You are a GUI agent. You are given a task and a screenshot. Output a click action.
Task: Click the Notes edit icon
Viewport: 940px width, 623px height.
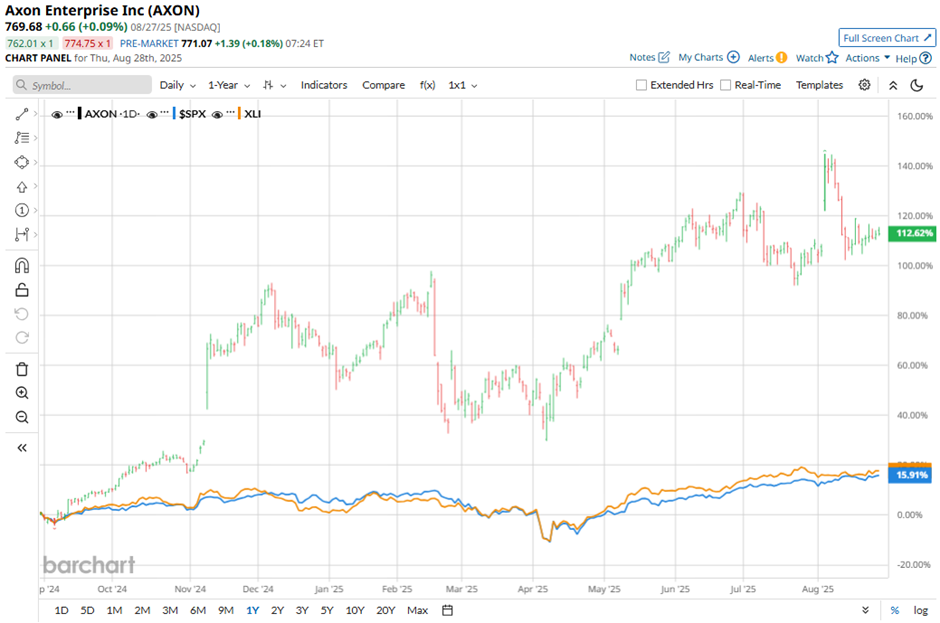click(x=664, y=57)
